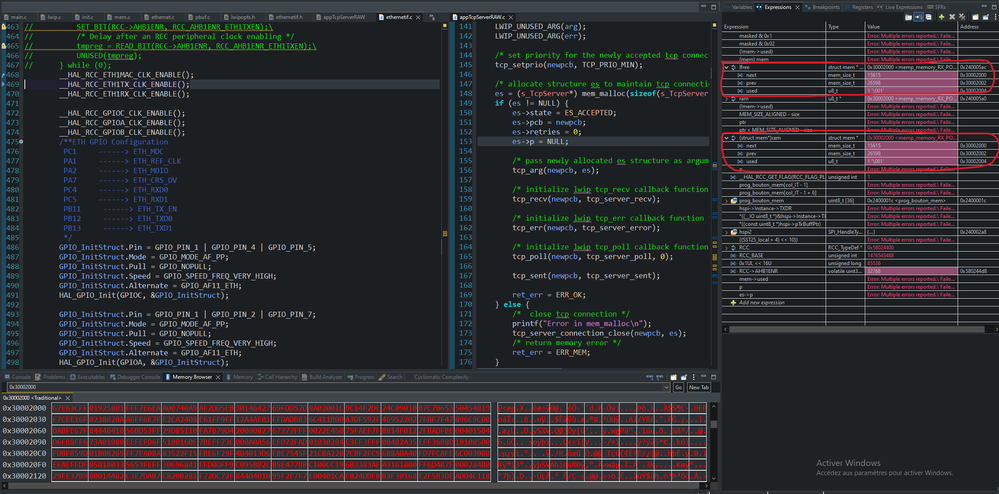Maximize the bottom Memory Browser panel
This screenshot has width=999, height=494.
pyautogui.click(x=713, y=377)
